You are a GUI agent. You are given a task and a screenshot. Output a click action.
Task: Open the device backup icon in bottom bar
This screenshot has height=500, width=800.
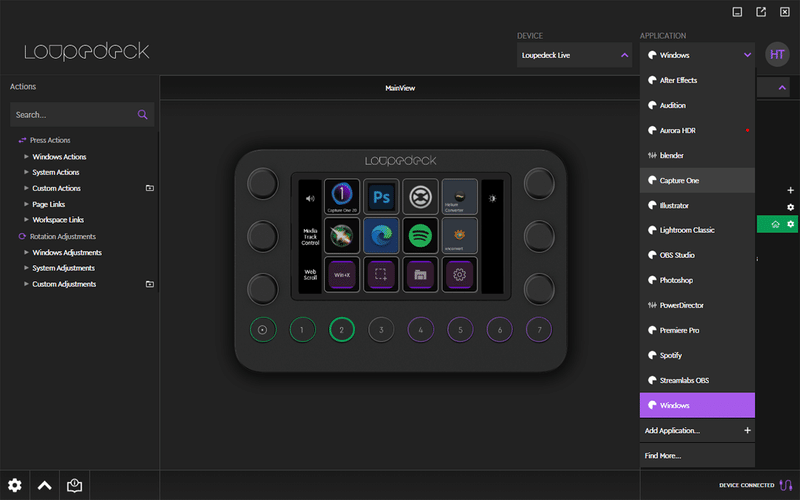[x=74, y=485]
